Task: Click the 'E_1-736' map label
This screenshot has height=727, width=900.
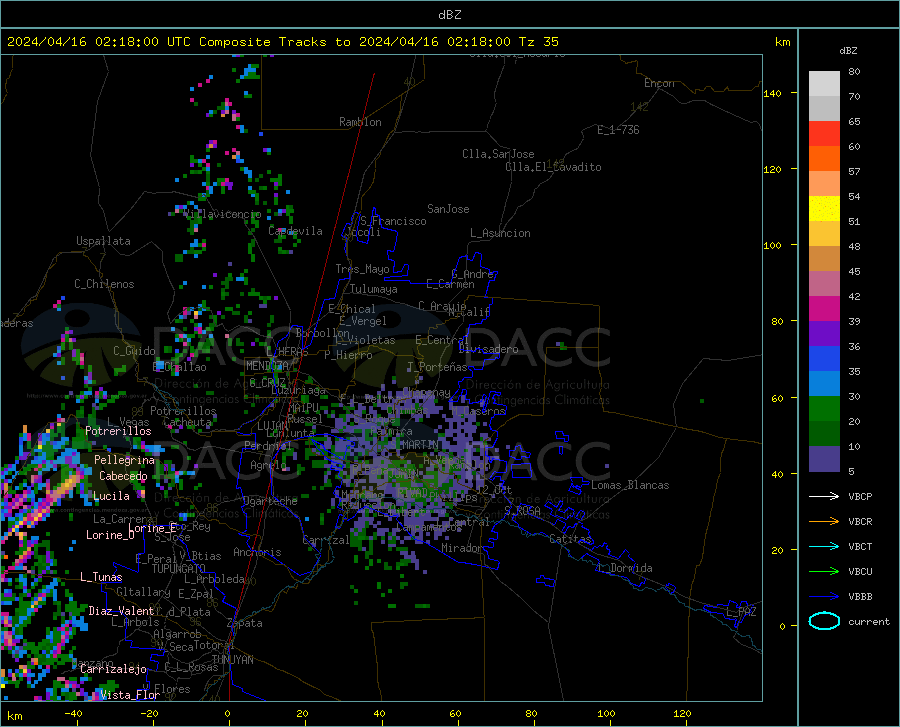Action: click(618, 130)
